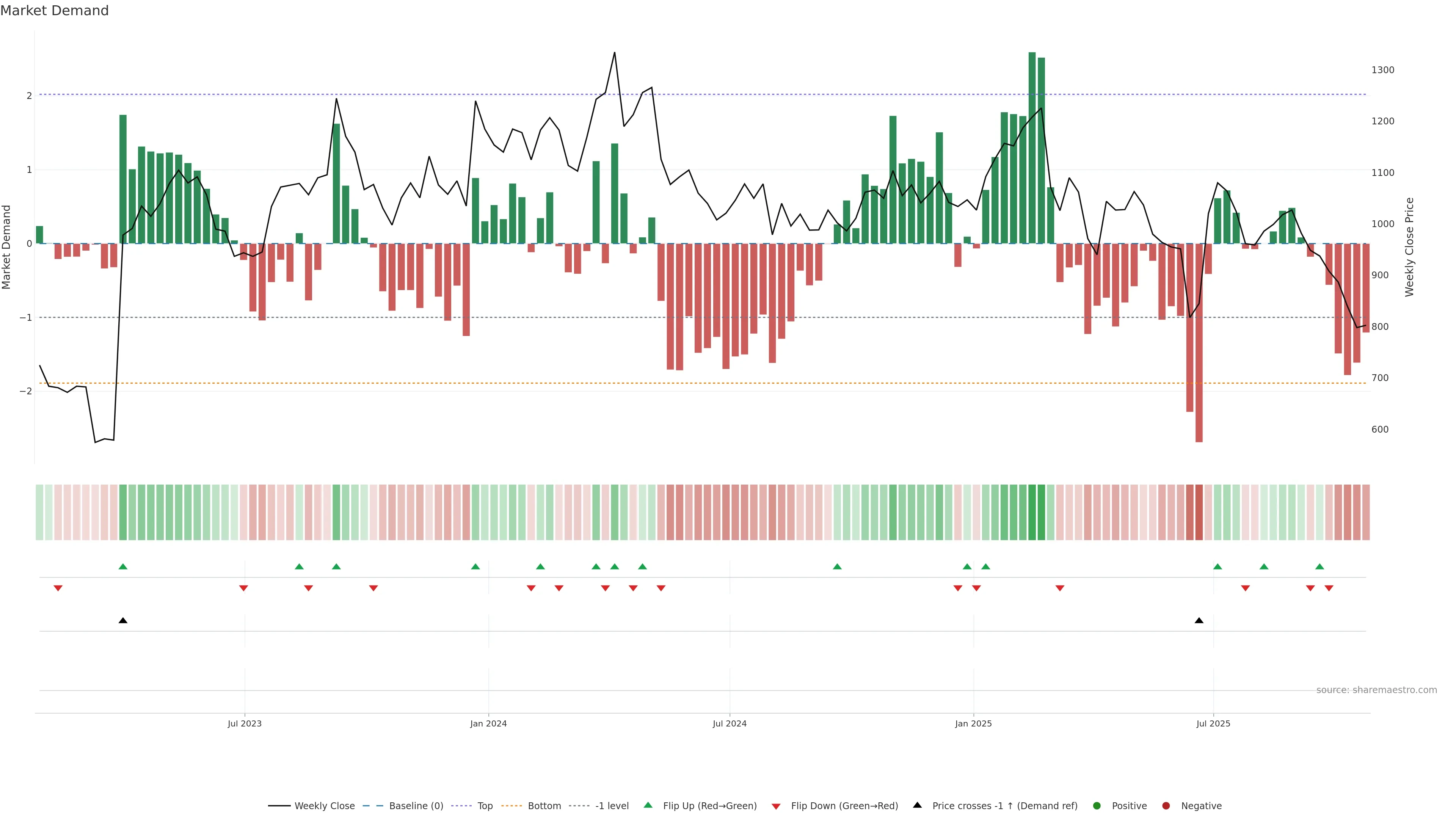Hide the Top dotted line via legend
This screenshot has width=1456, height=819.
coord(485,806)
